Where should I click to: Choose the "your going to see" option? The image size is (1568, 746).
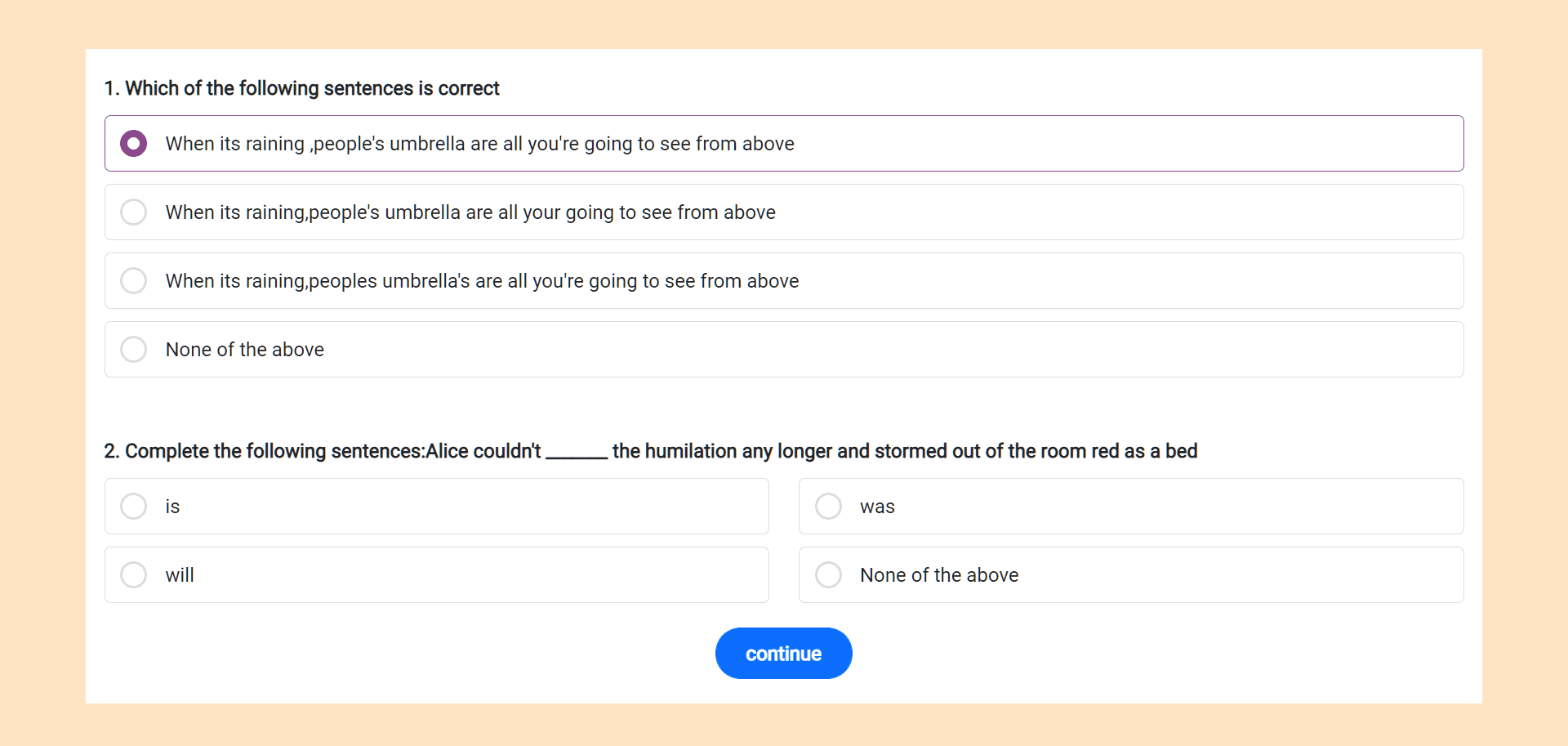pos(133,212)
